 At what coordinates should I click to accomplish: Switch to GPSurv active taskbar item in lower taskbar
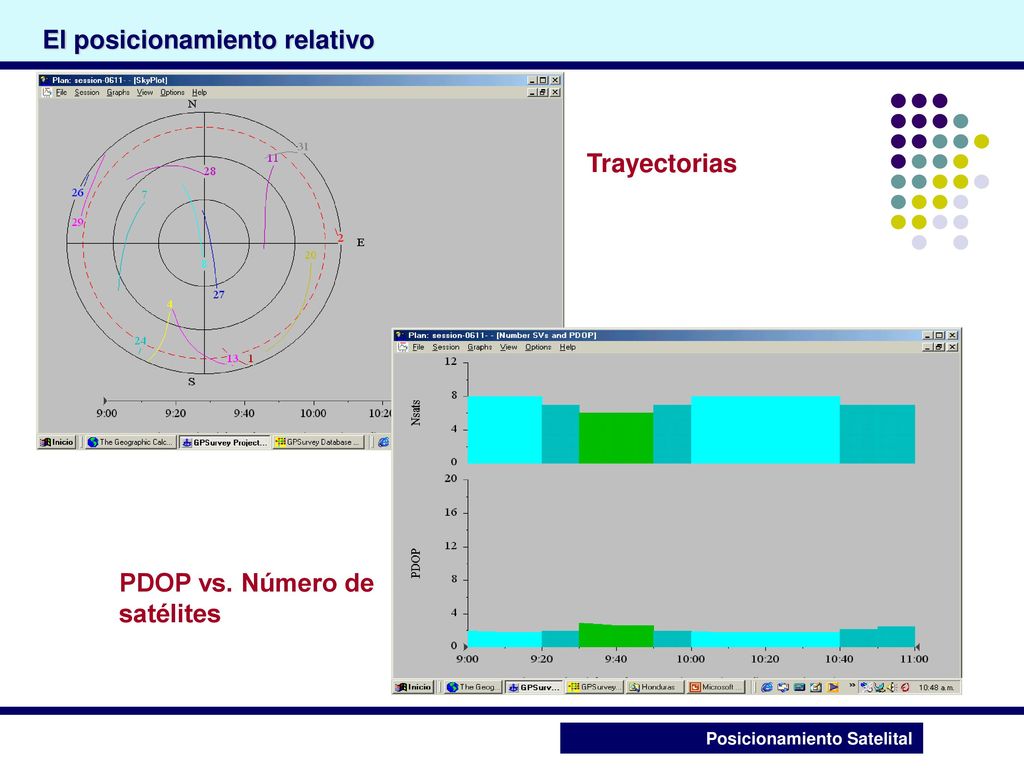pyautogui.click(x=534, y=687)
